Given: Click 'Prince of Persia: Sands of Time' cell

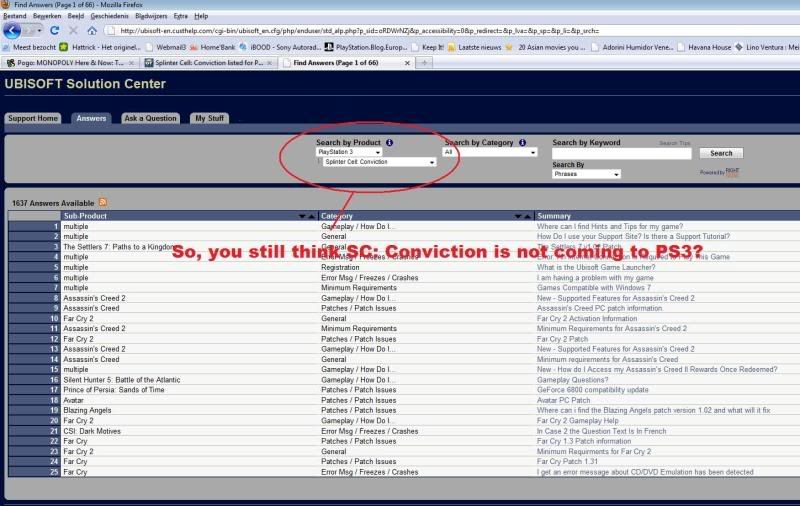Looking at the screenshot, I should click(x=114, y=390).
